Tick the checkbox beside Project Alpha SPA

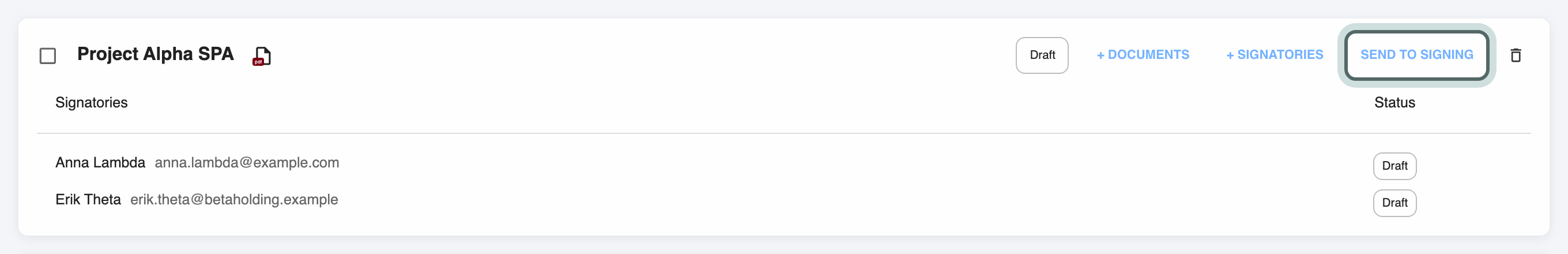click(47, 56)
